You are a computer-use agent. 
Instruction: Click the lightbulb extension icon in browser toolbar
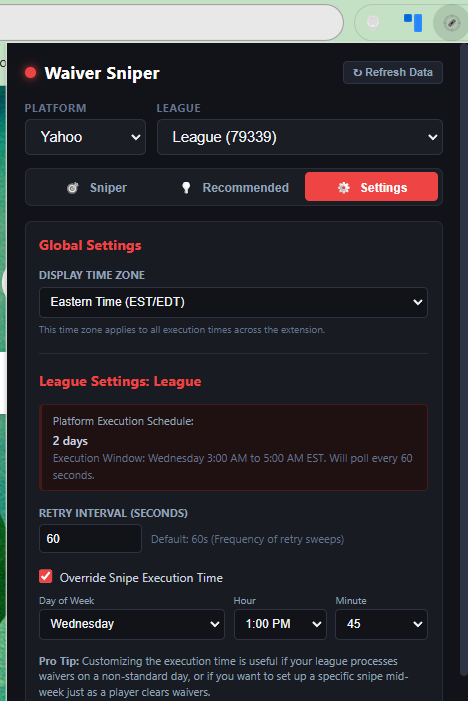373,22
